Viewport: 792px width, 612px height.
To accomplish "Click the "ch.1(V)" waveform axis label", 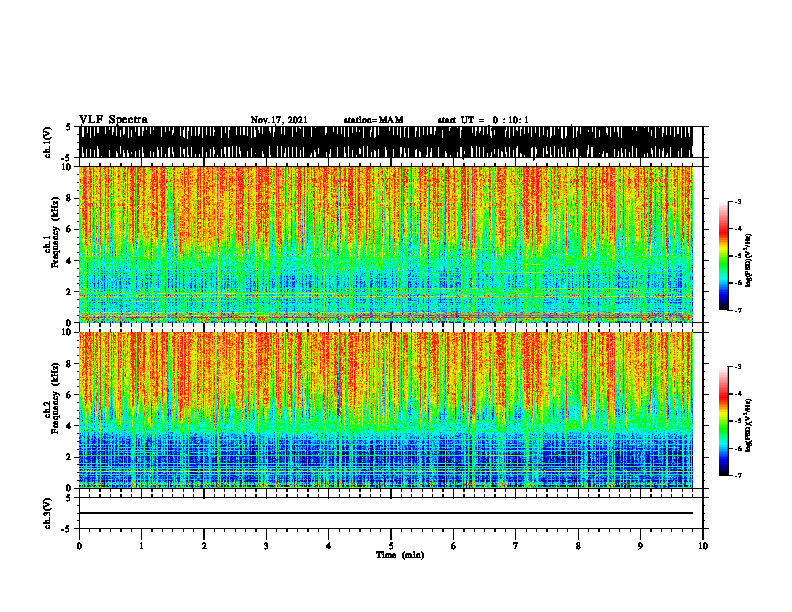I will [48, 142].
